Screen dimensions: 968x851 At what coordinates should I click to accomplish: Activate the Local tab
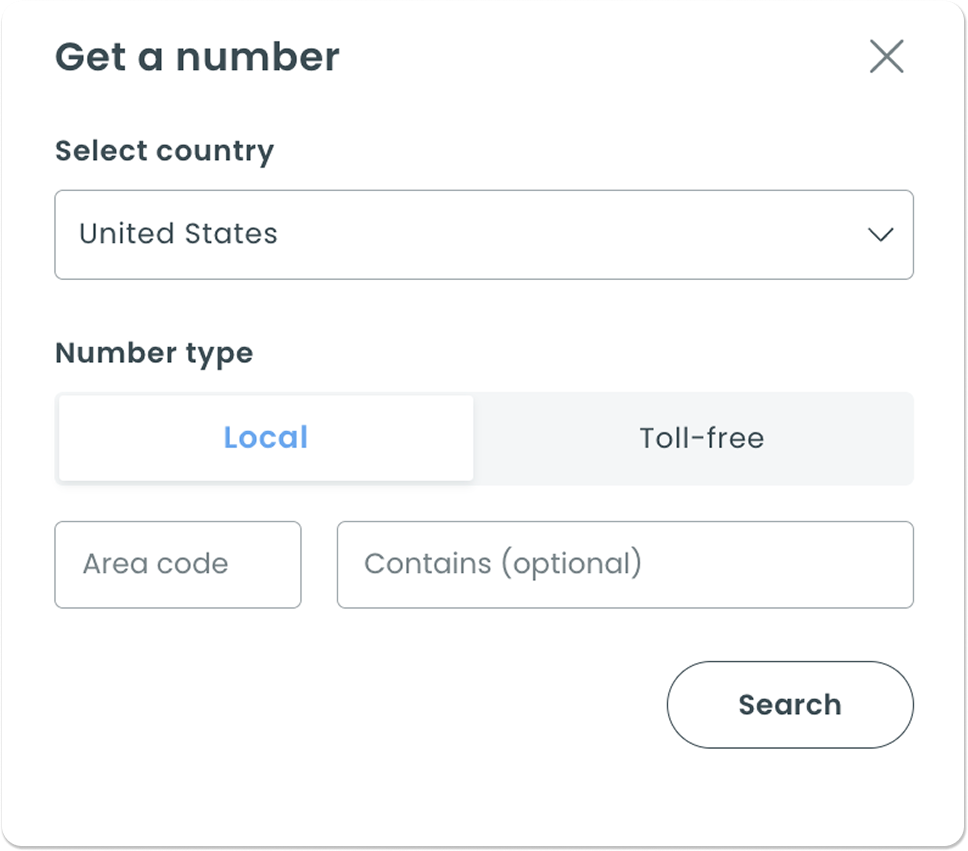[265, 438]
